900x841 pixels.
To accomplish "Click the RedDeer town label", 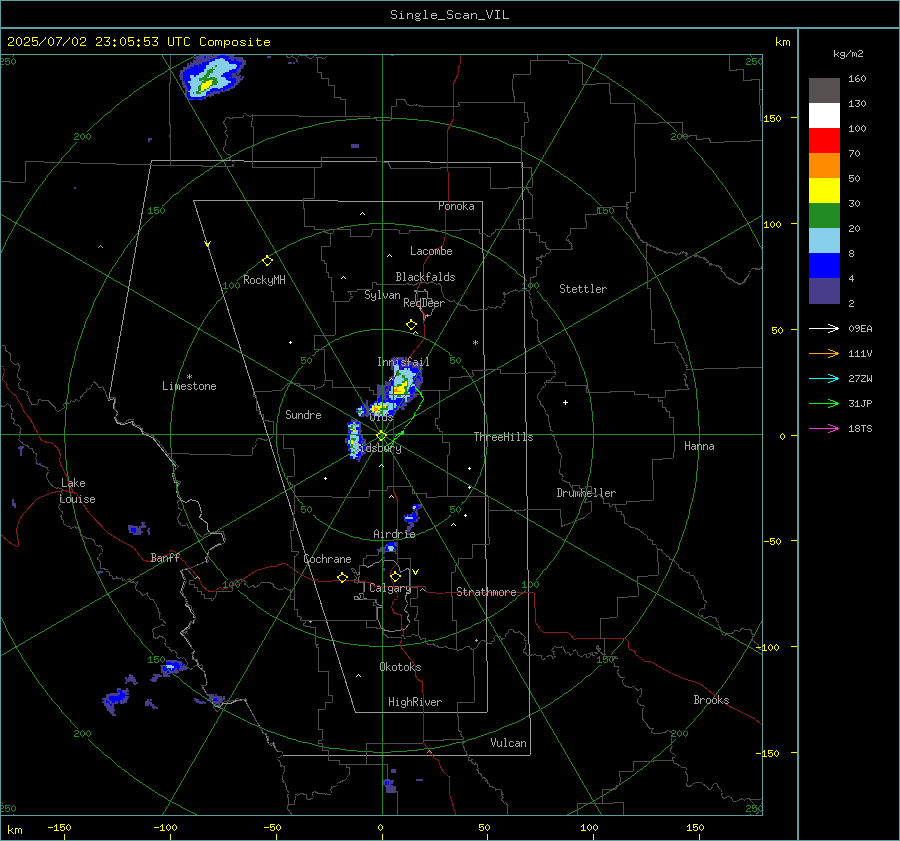I will 424,303.
